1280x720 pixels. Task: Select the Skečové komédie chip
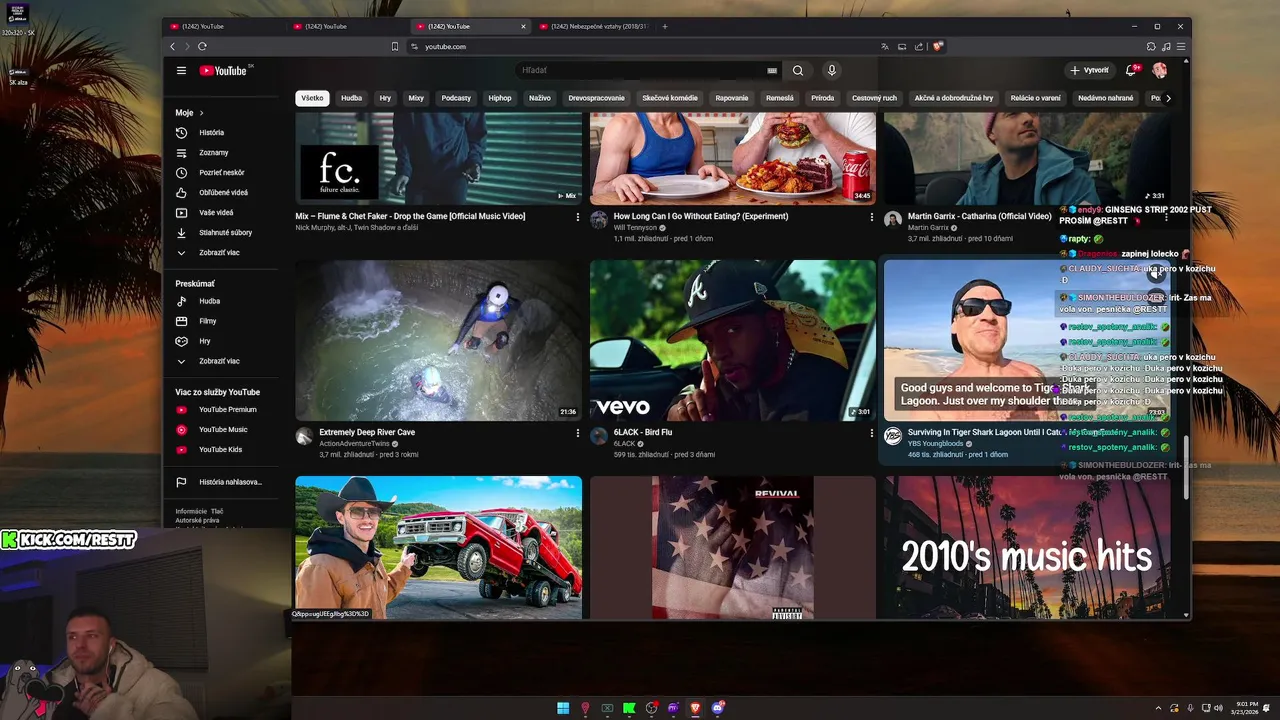pyautogui.click(x=670, y=98)
